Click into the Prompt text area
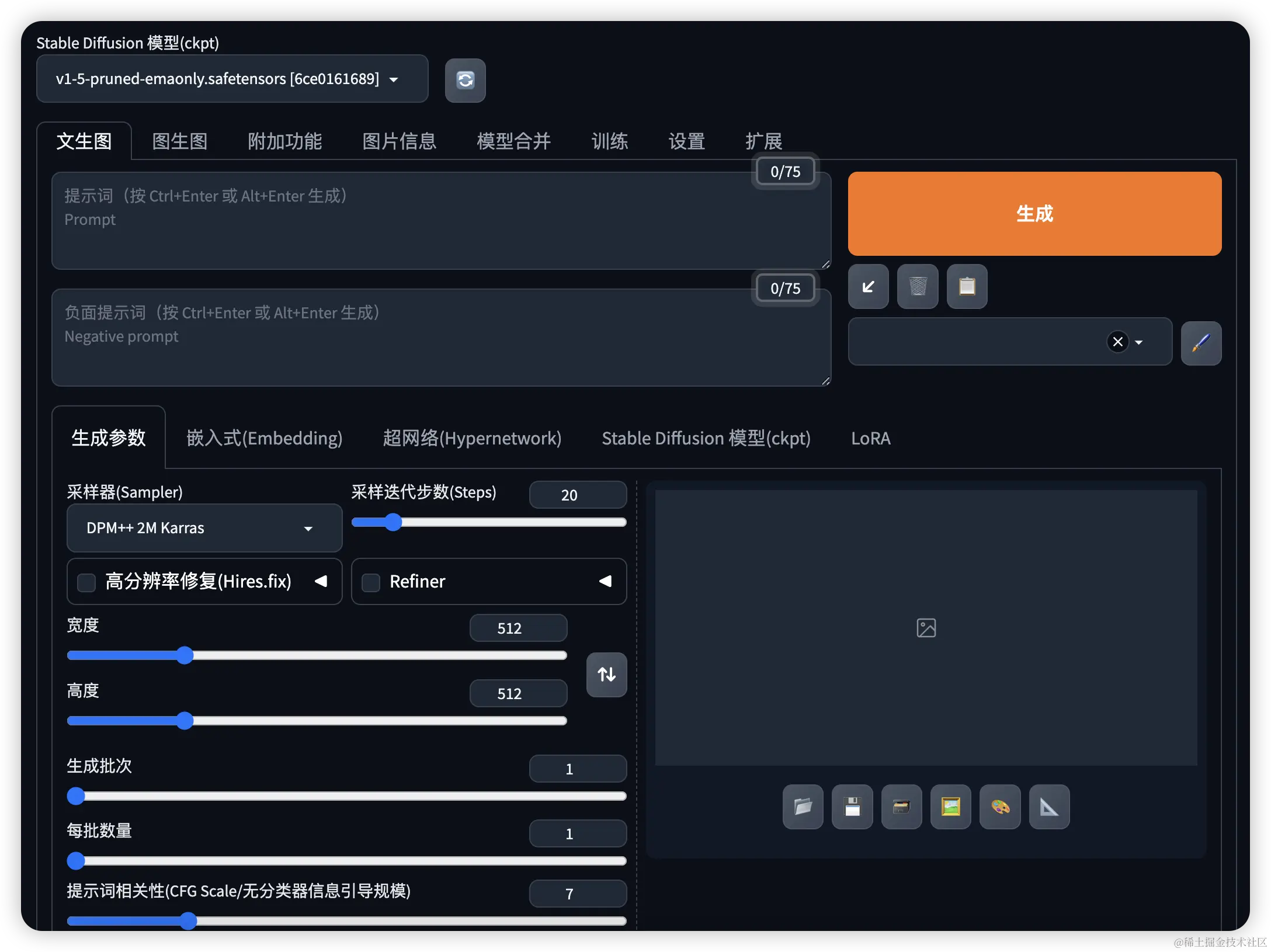The image size is (1271, 952). pyautogui.click(x=441, y=221)
